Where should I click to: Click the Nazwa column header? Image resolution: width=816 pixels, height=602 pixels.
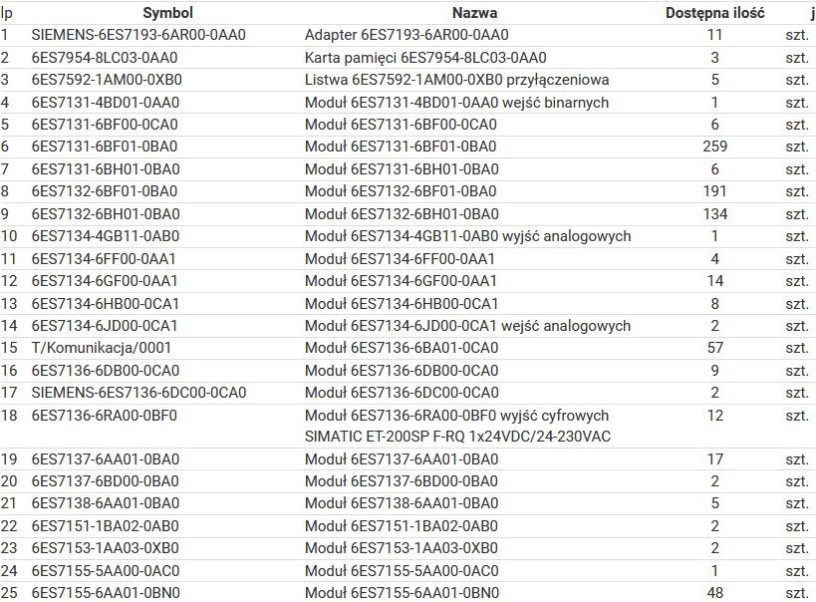tap(474, 12)
